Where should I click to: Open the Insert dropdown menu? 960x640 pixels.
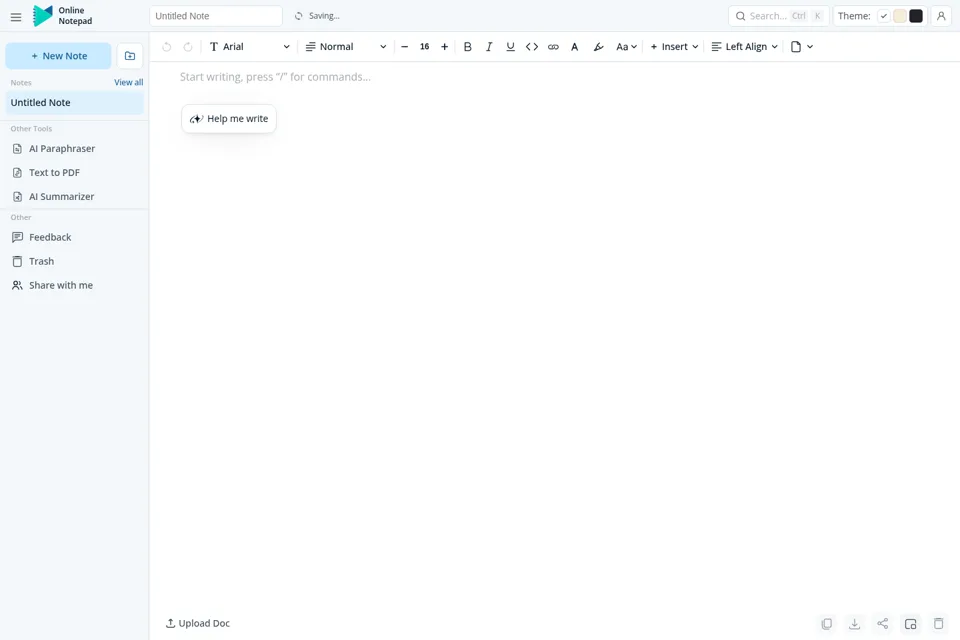(x=674, y=47)
